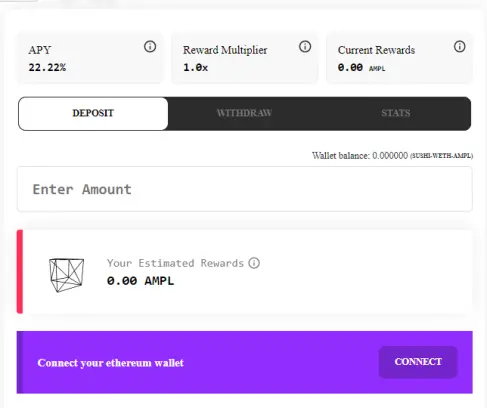Click the CONNECT wallet button
The image size is (487, 408).
pos(418,362)
